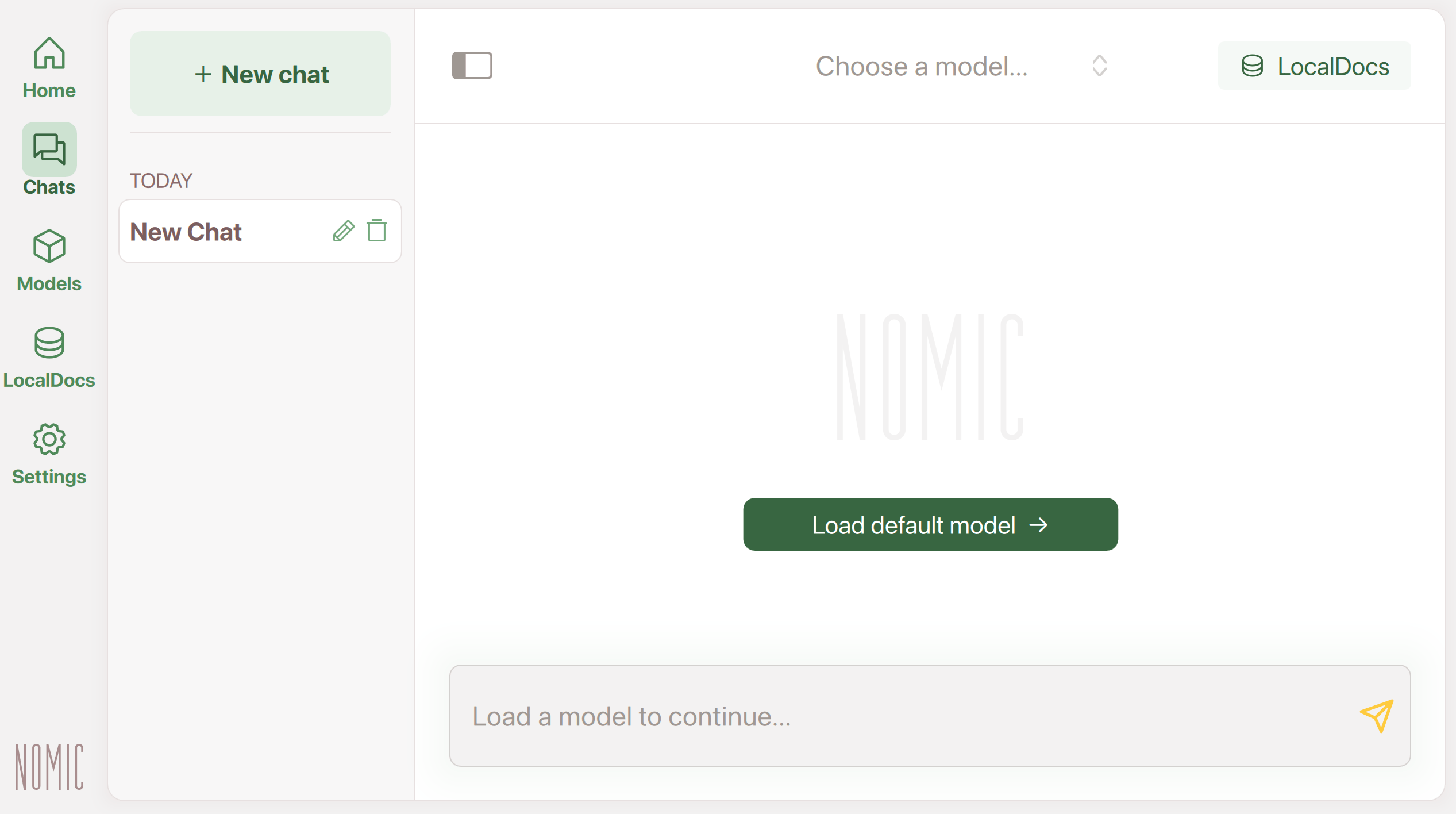Open the Settings page

coord(49,454)
